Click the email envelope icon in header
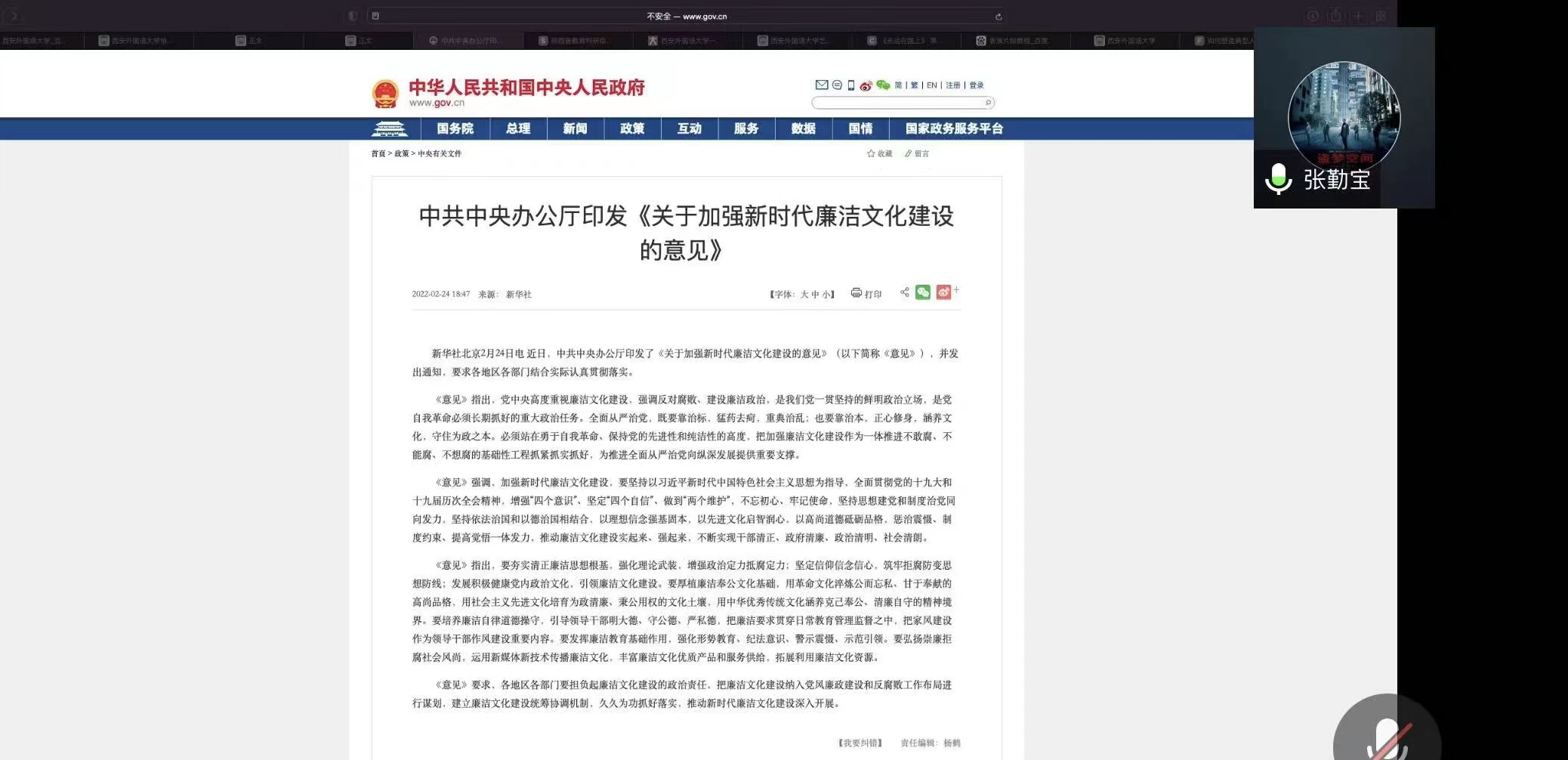1568x760 pixels. 822,85
